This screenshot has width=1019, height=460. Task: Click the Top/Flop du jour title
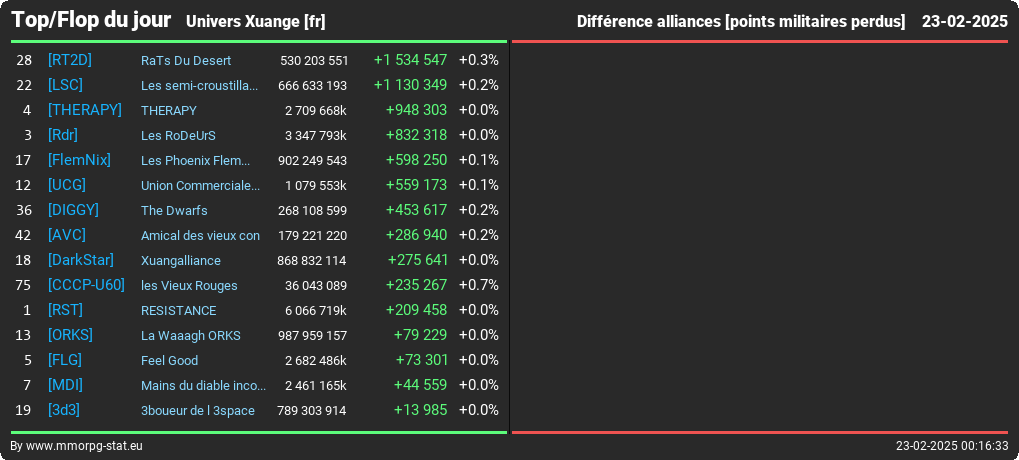pyautogui.click(x=91, y=20)
